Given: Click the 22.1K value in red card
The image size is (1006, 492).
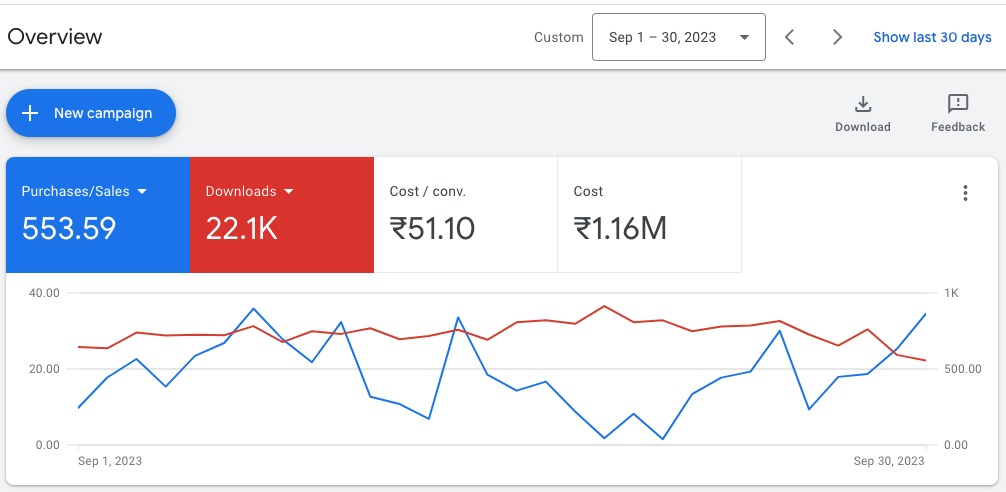Looking at the screenshot, I should click(x=241, y=229).
